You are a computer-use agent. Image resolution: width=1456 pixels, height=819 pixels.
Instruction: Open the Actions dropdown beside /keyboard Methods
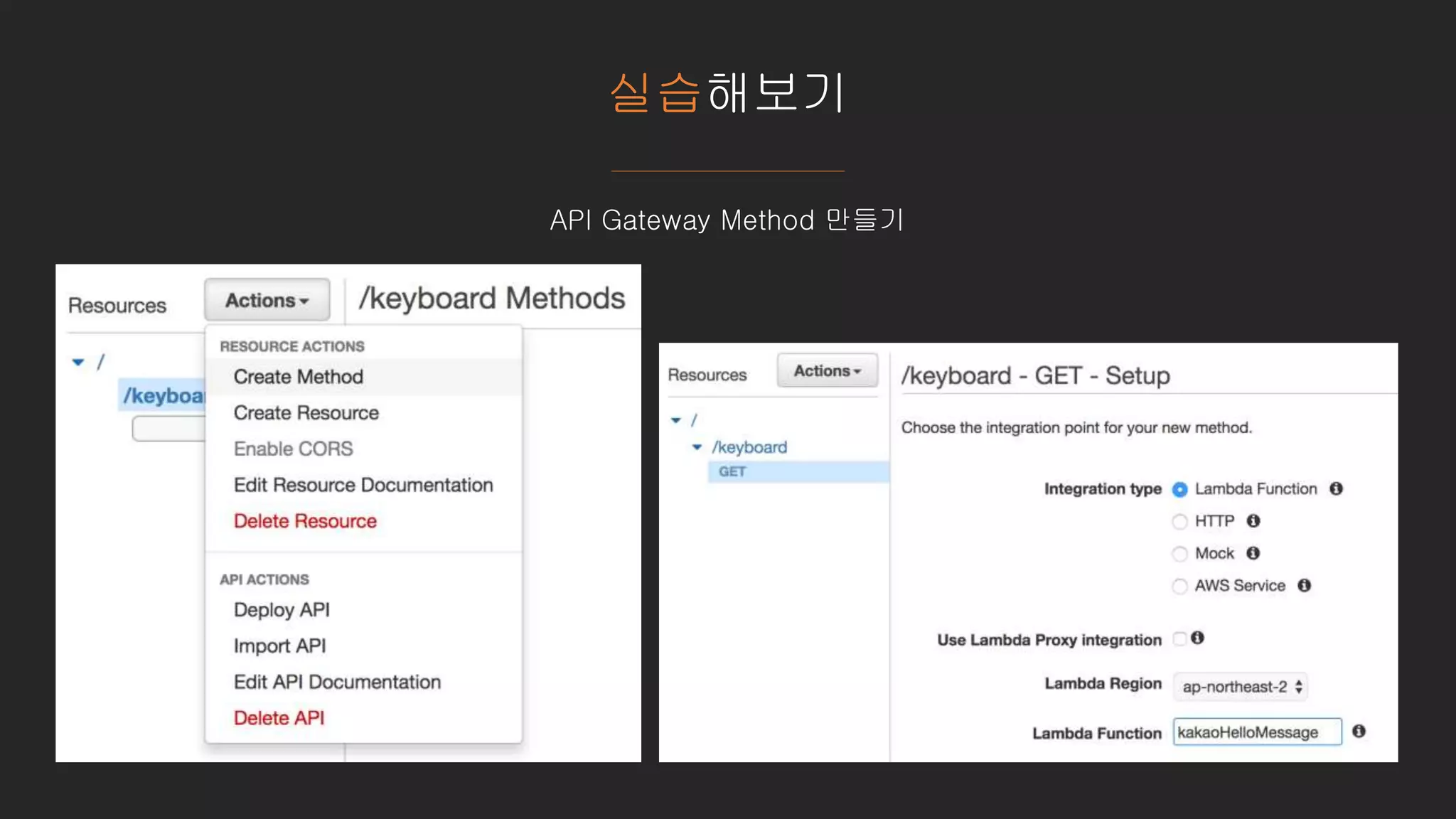click(x=267, y=300)
